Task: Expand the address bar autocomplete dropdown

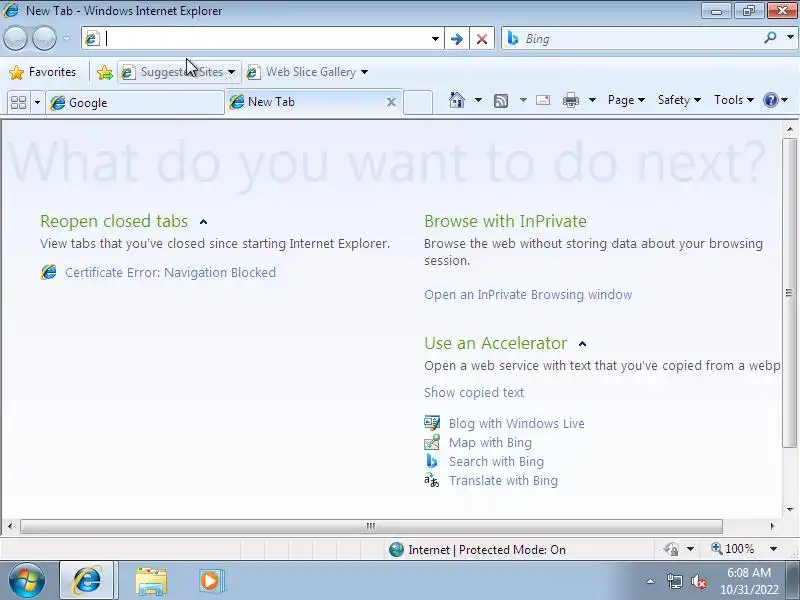Action: pyautogui.click(x=435, y=39)
